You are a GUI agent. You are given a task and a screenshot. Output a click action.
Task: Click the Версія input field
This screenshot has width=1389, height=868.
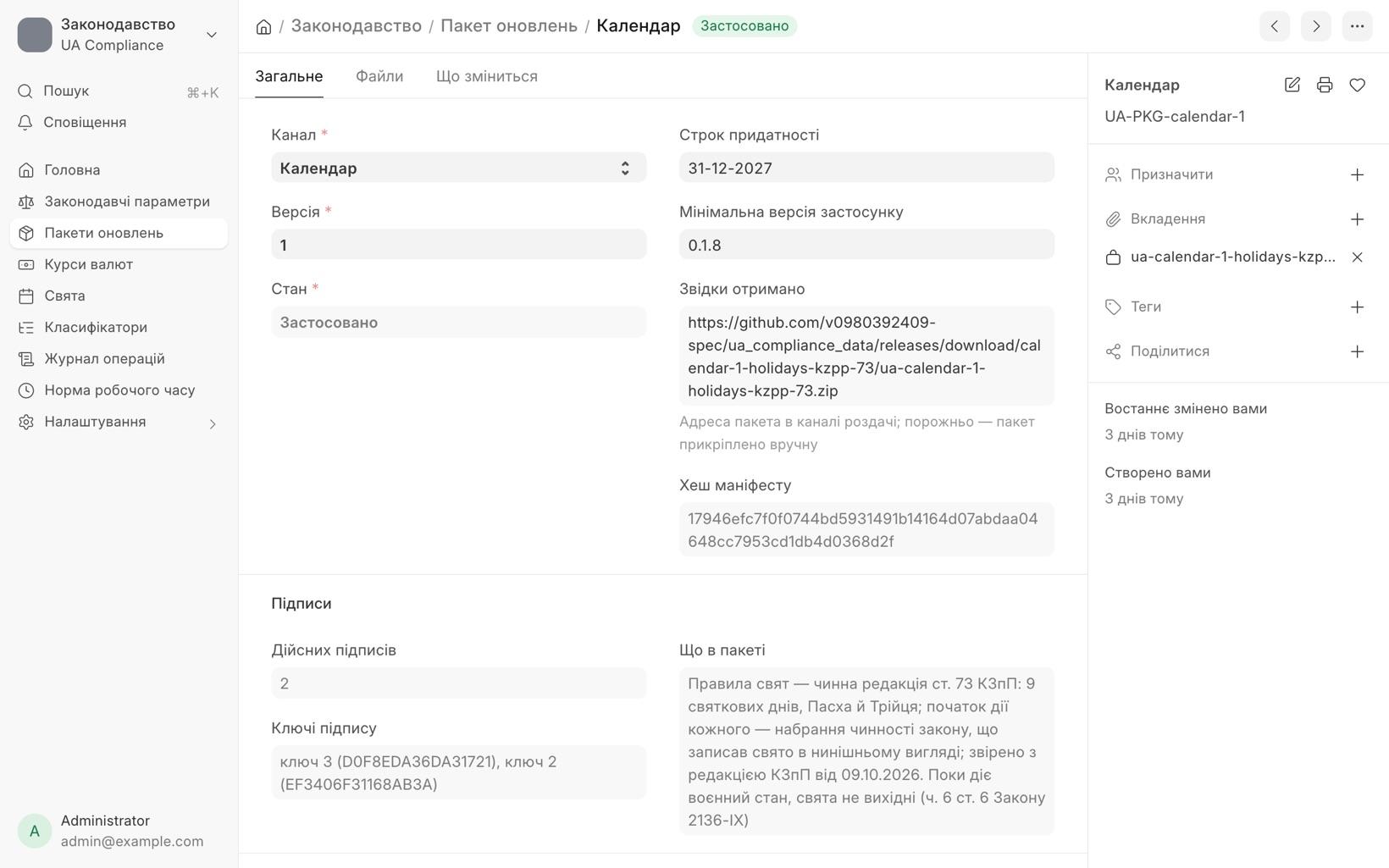[458, 245]
